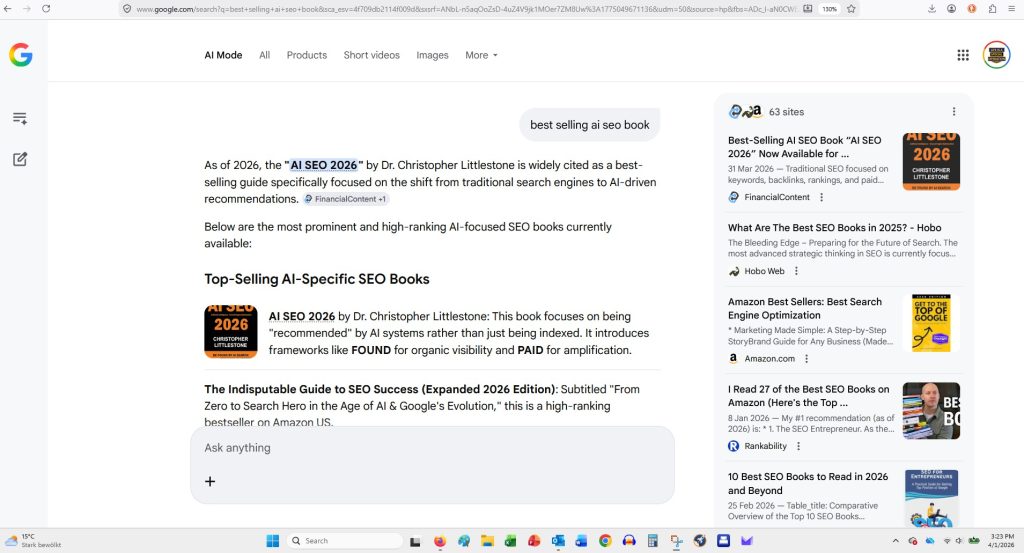This screenshot has height=553, width=1024.
Task: Switch to the Images tab
Action: (x=432, y=55)
